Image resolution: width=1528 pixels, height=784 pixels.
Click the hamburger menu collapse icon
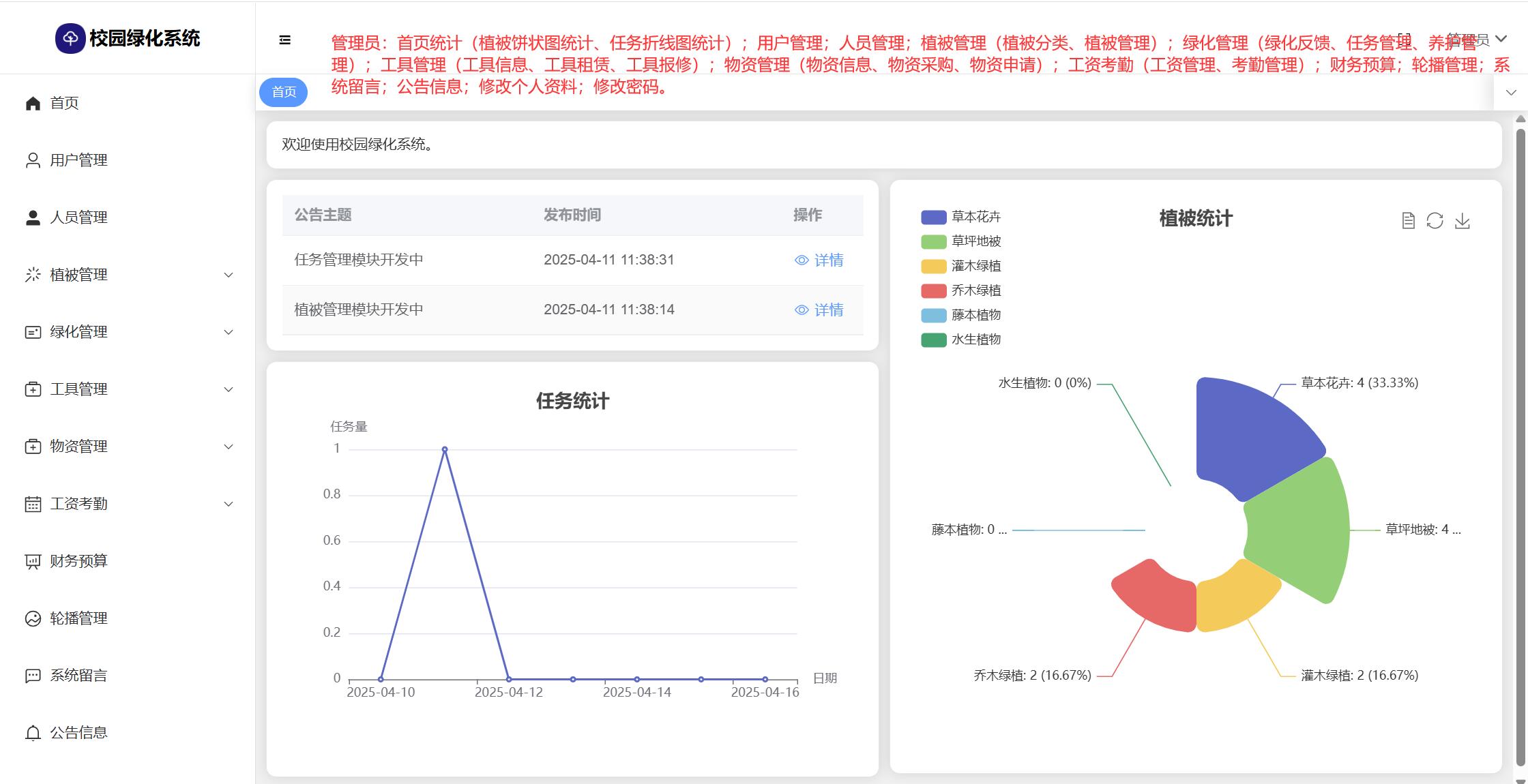coord(285,40)
